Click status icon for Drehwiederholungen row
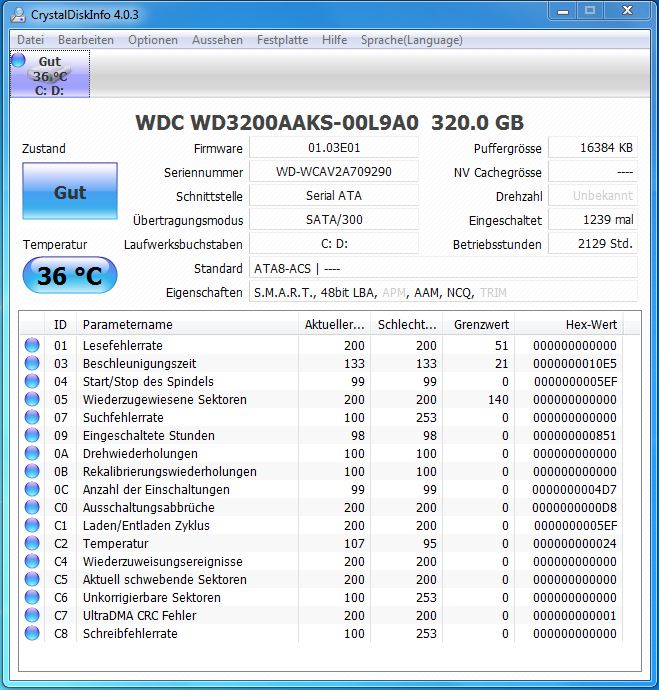Image resolution: width=659 pixels, height=690 pixels. coord(32,453)
